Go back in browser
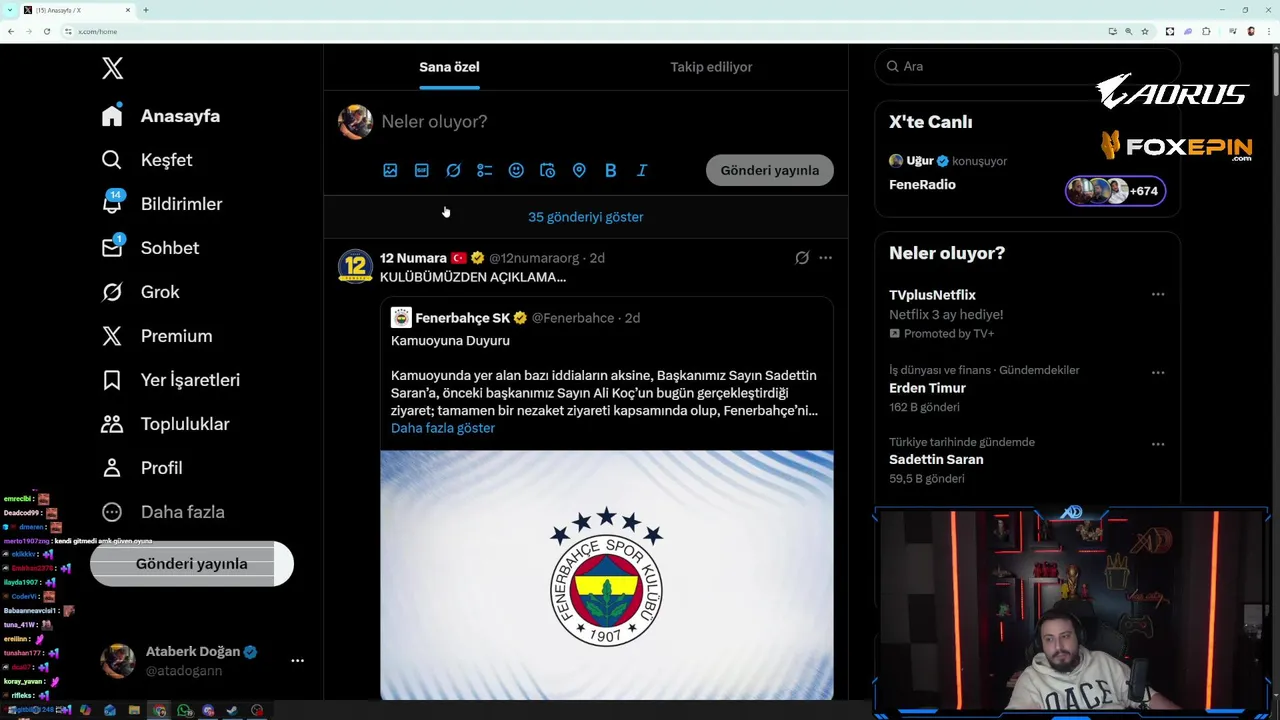Image resolution: width=1280 pixels, height=720 pixels. coord(10,31)
